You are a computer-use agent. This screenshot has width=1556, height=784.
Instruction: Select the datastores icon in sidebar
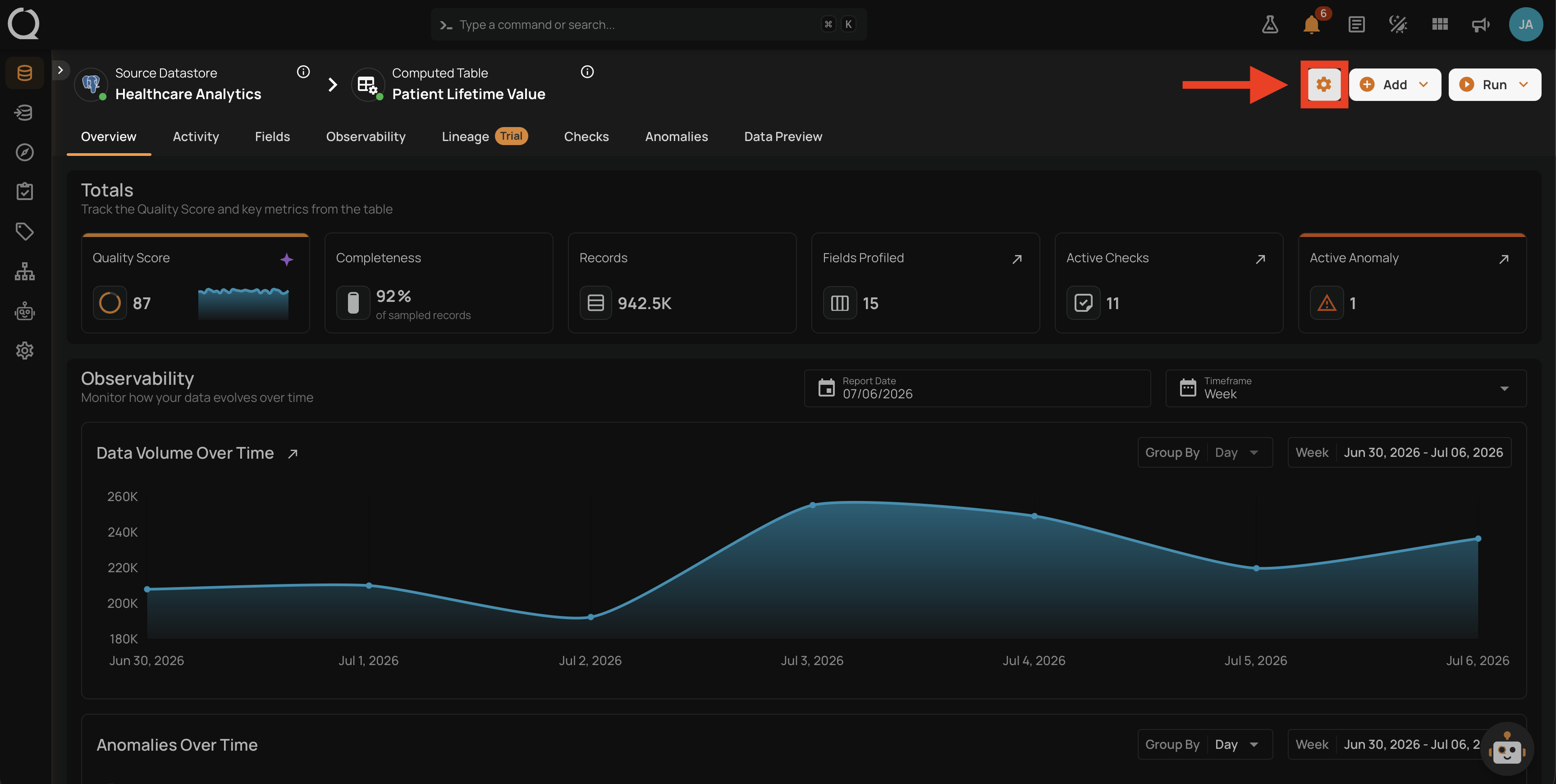click(x=25, y=73)
